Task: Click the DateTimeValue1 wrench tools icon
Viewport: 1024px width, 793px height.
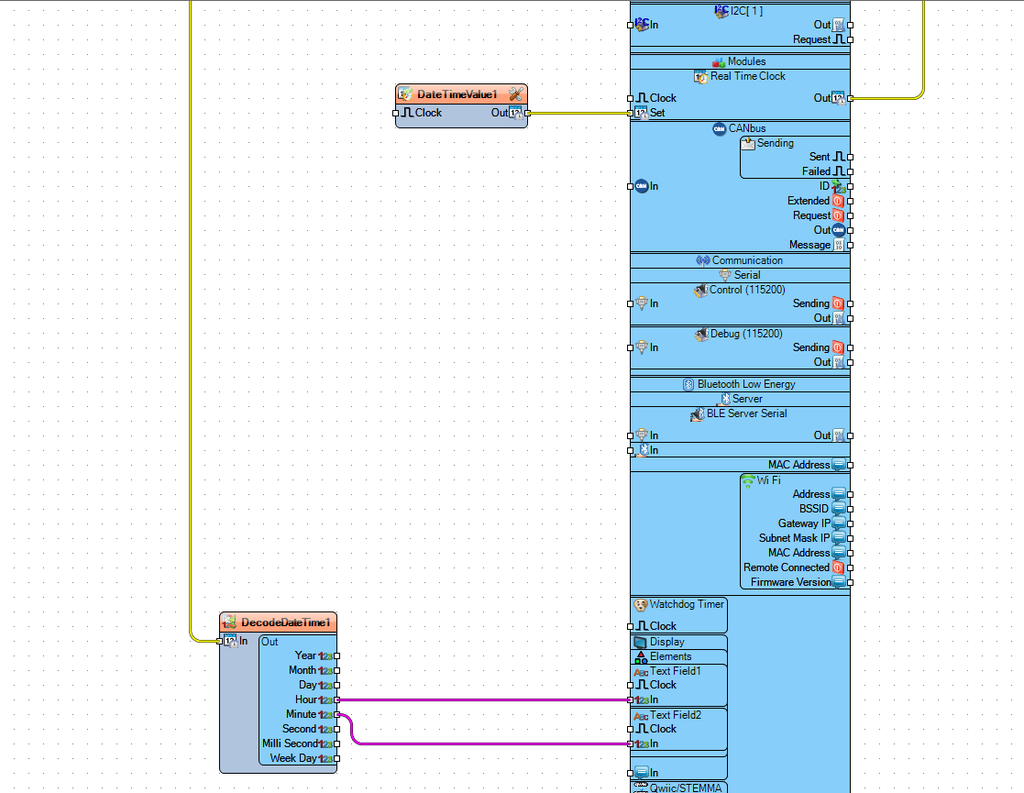Action: 515,94
